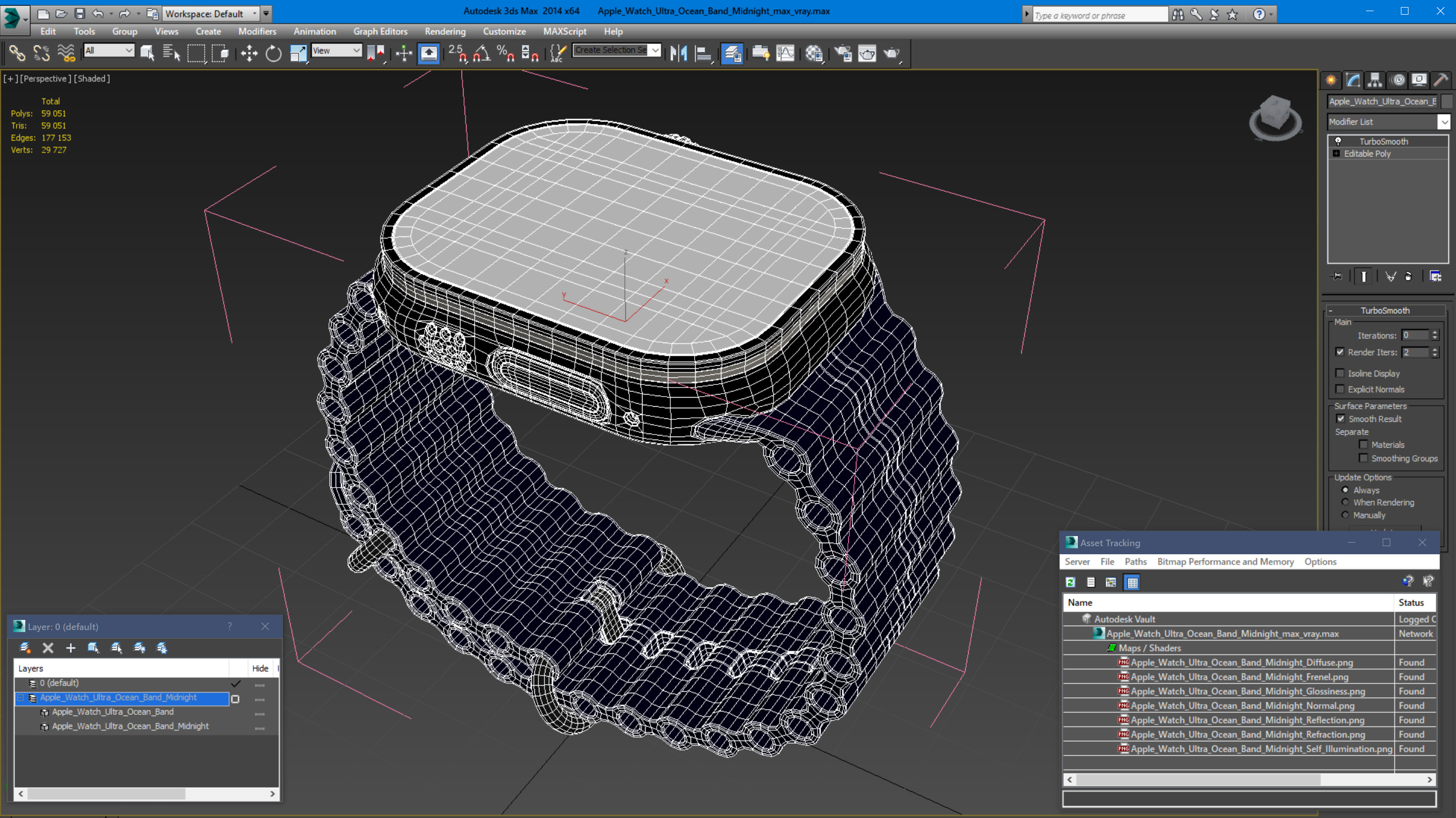
Task: Open the Paths menu in Asset Tracking
Action: pyautogui.click(x=1135, y=561)
